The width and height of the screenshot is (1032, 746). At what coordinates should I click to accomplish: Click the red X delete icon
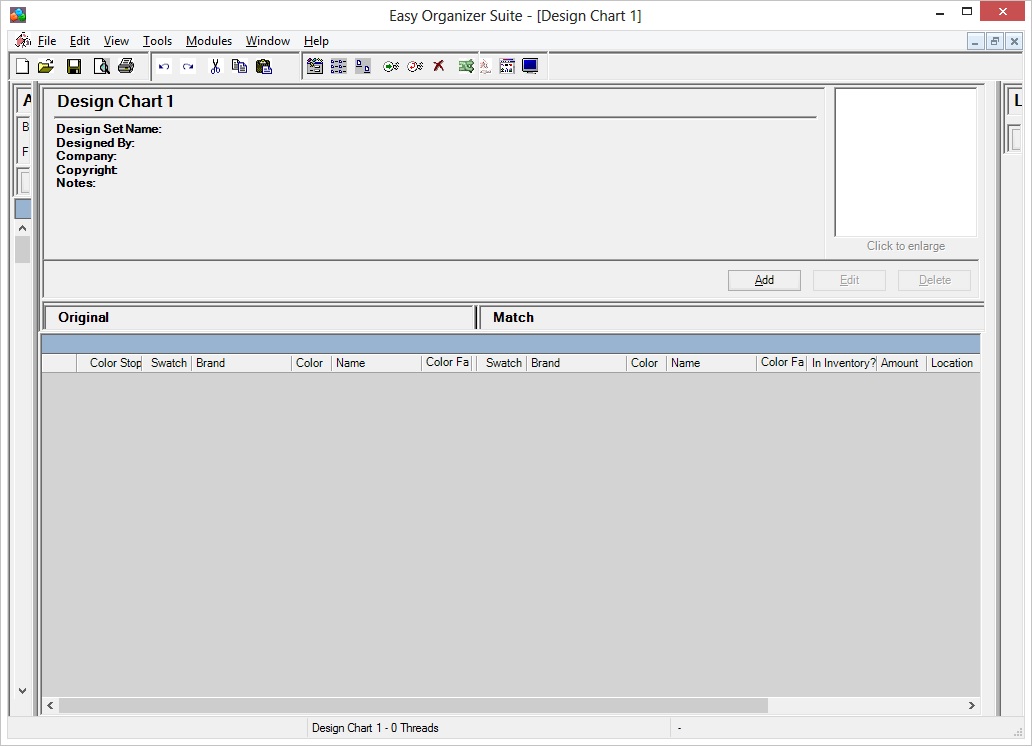pos(439,67)
